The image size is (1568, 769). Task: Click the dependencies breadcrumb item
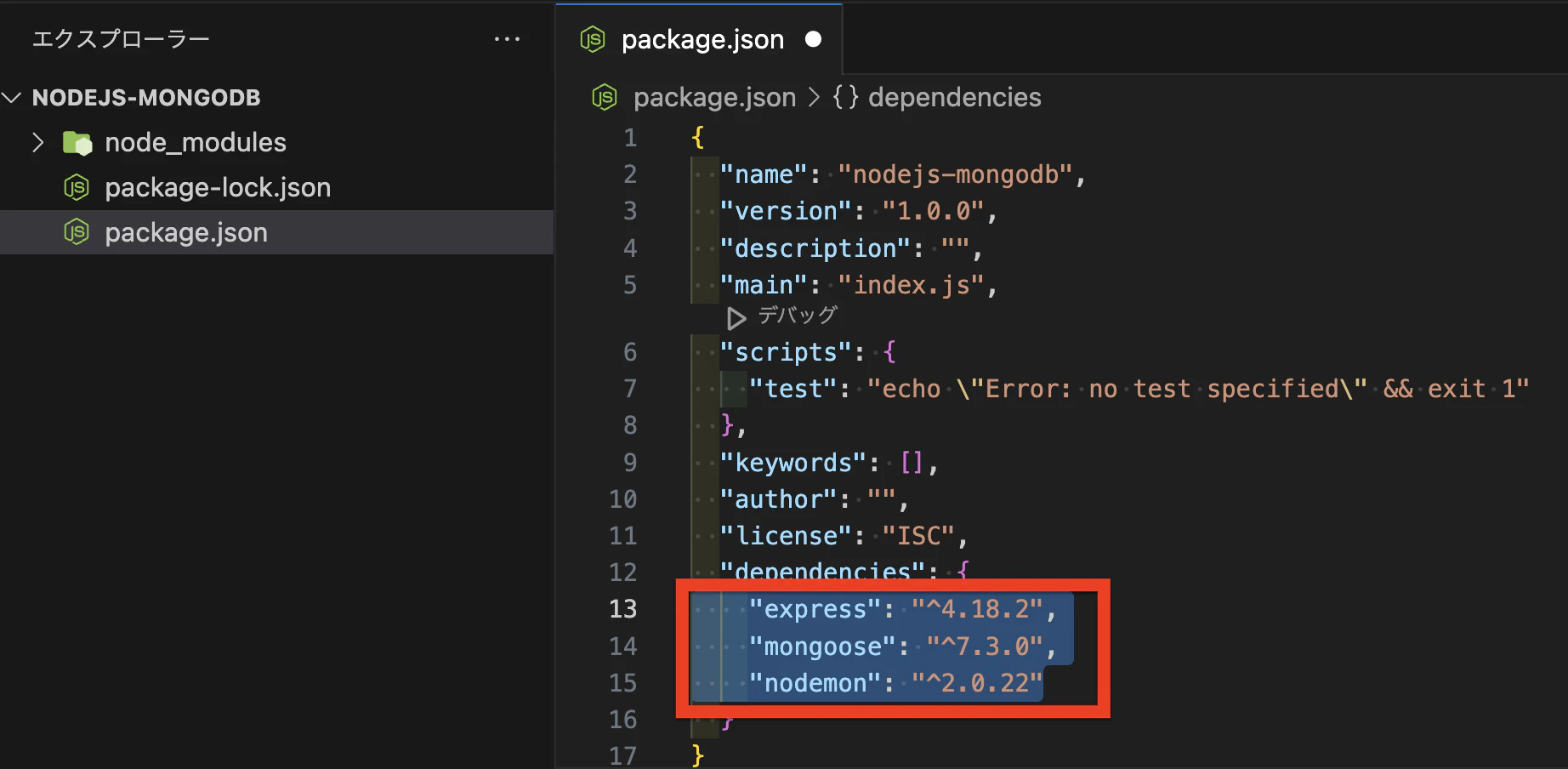(954, 97)
